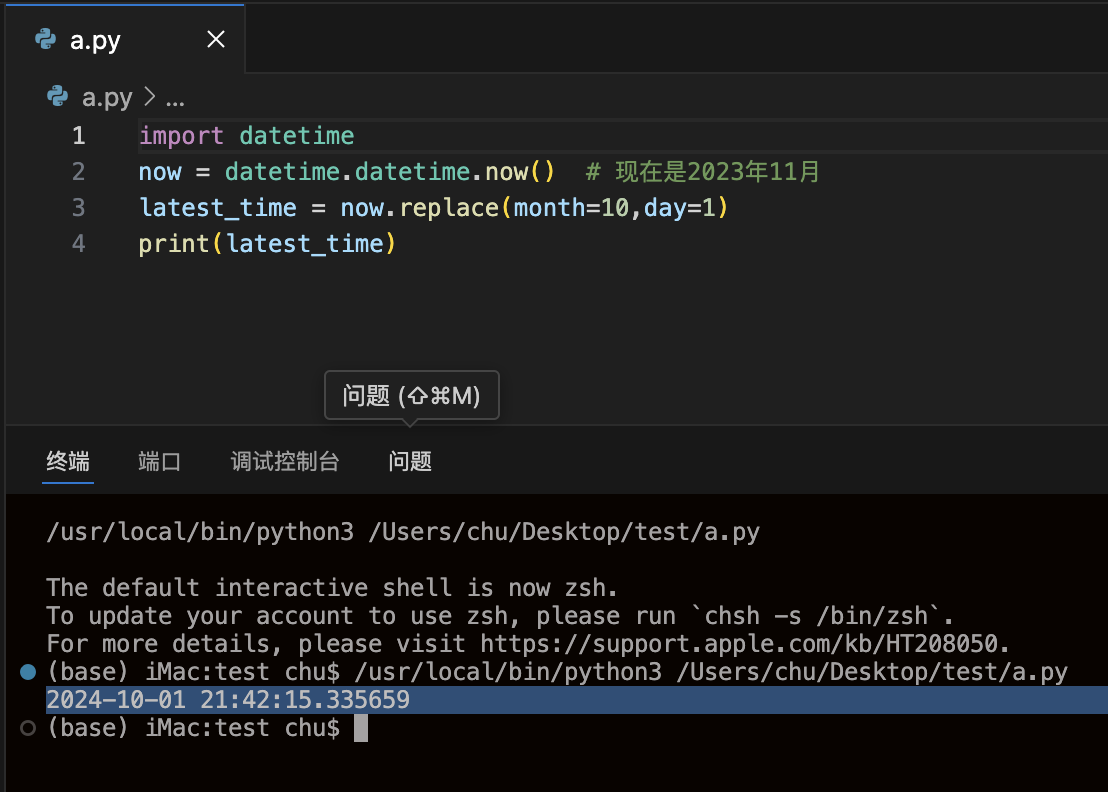Open the breadcrumb ellipsis symbol picker
1108x792 pixels.
coord(174,98)
